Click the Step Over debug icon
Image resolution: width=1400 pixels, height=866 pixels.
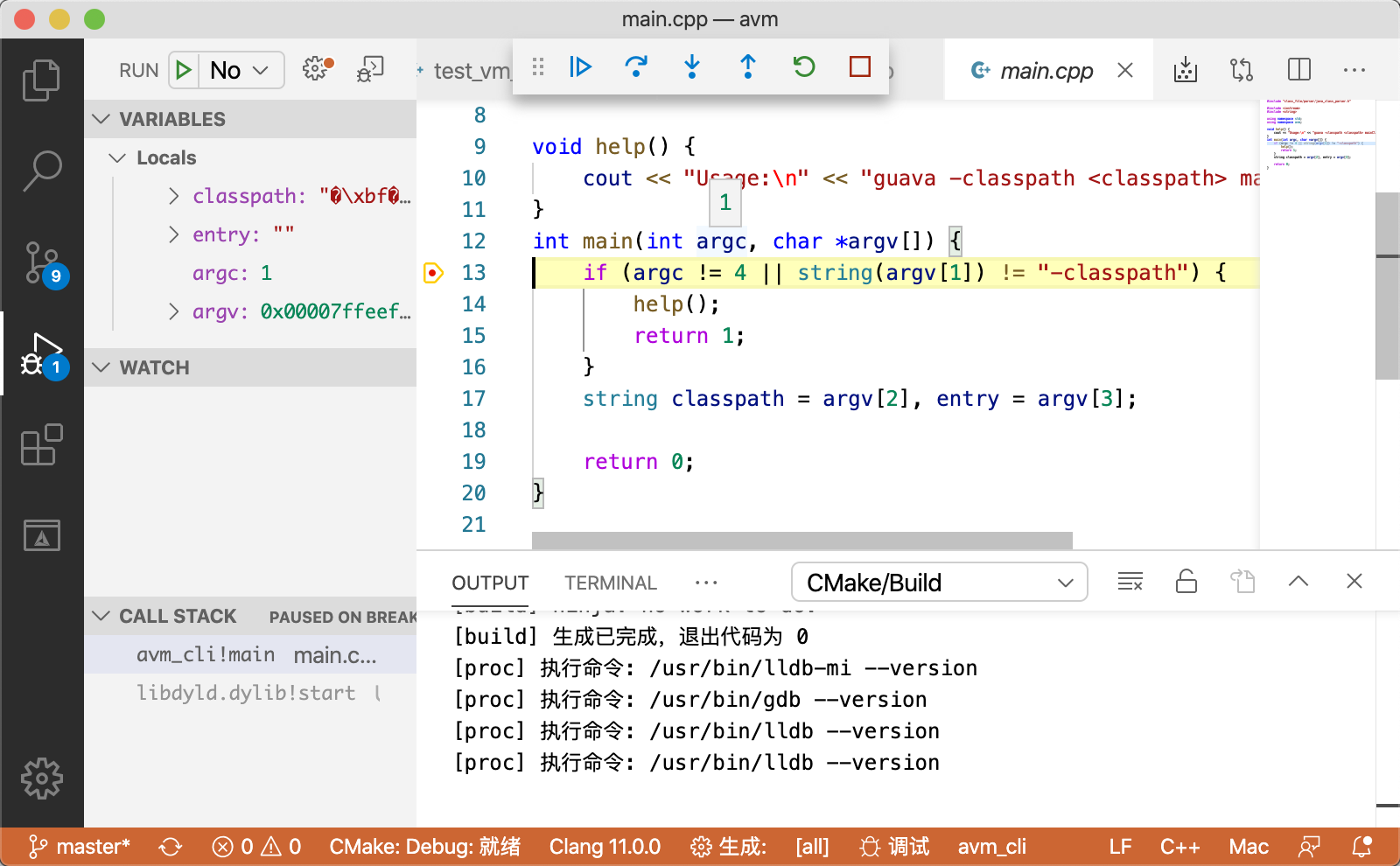tap(636, 67)
